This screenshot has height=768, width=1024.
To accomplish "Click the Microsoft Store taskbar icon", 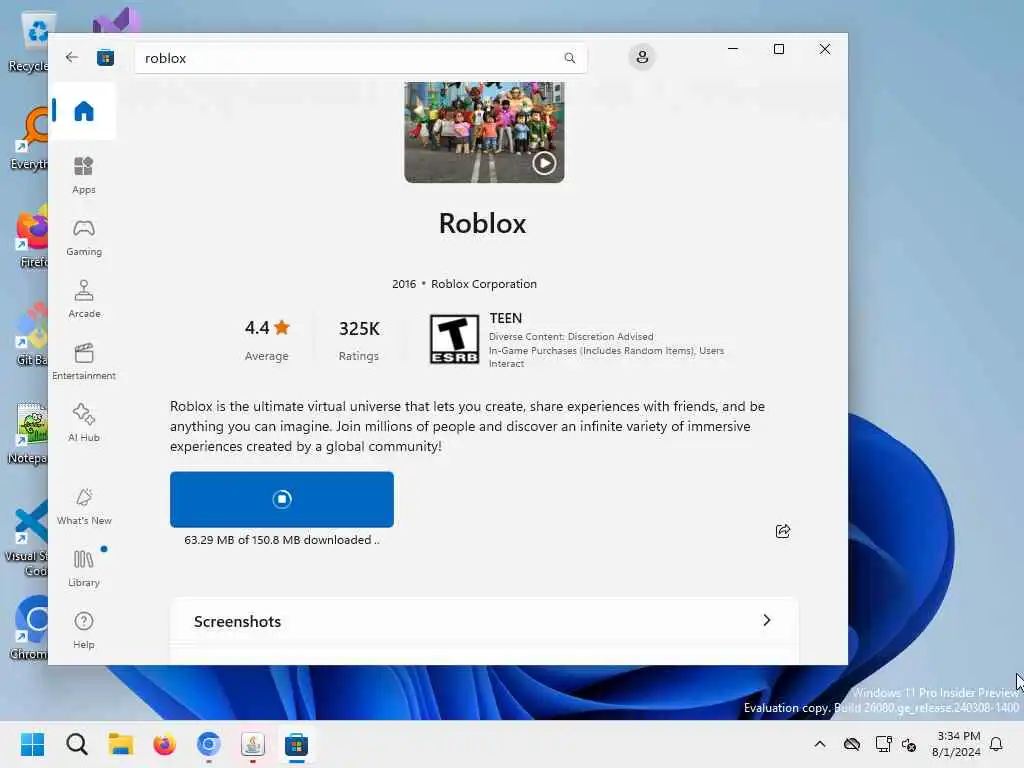I will 296,744.
